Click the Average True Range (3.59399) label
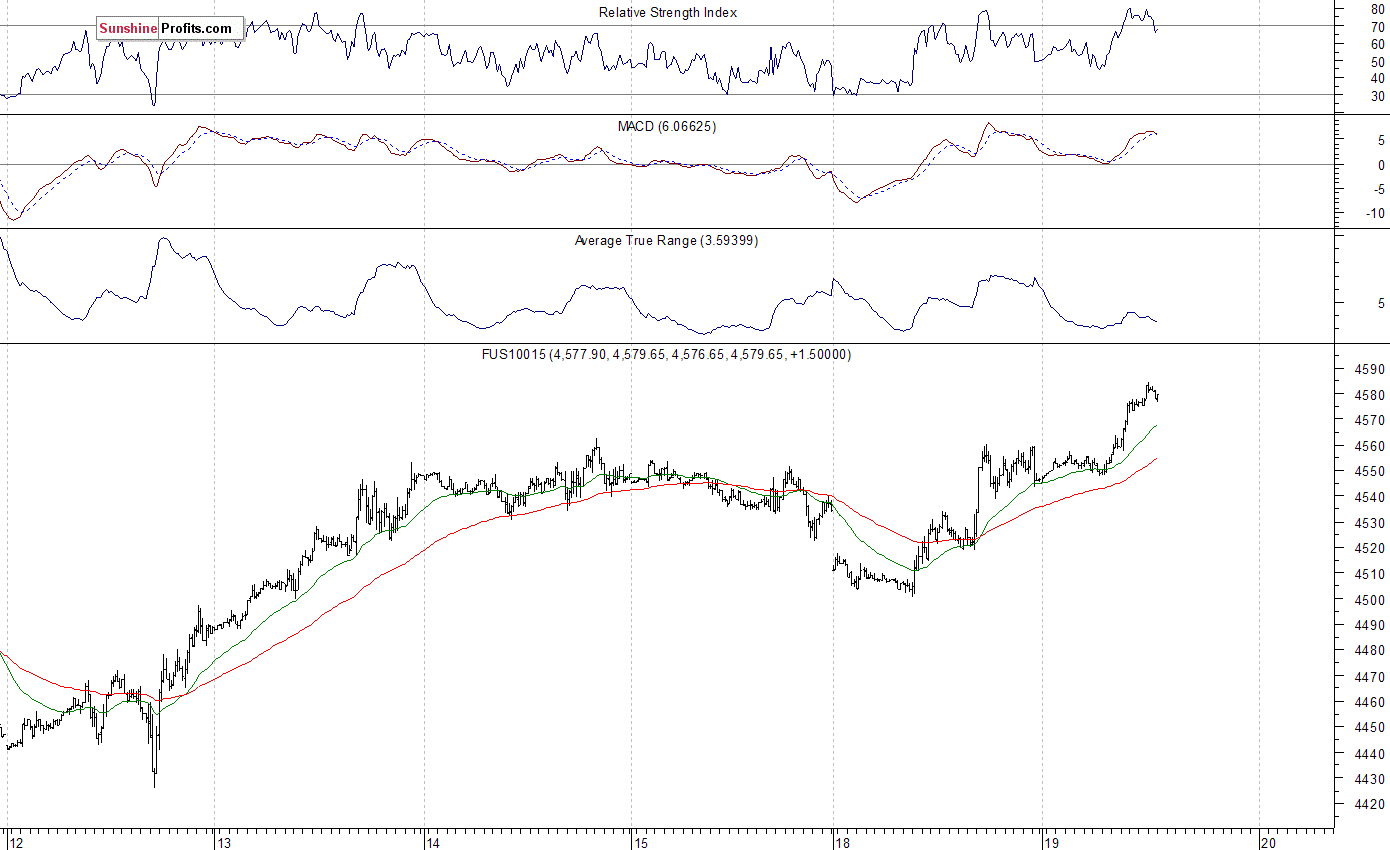 (x=666, y=241)
